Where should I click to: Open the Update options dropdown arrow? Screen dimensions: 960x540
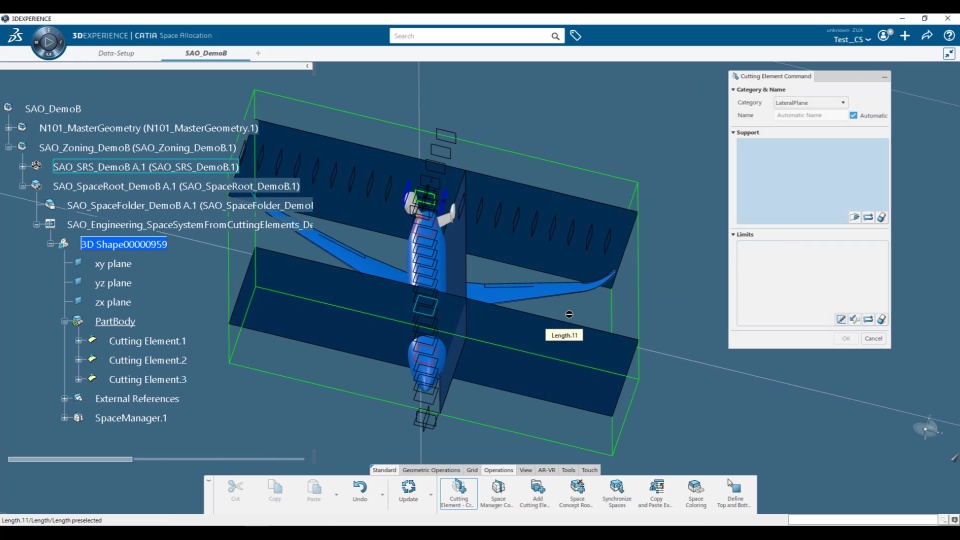tap(431, 494)
